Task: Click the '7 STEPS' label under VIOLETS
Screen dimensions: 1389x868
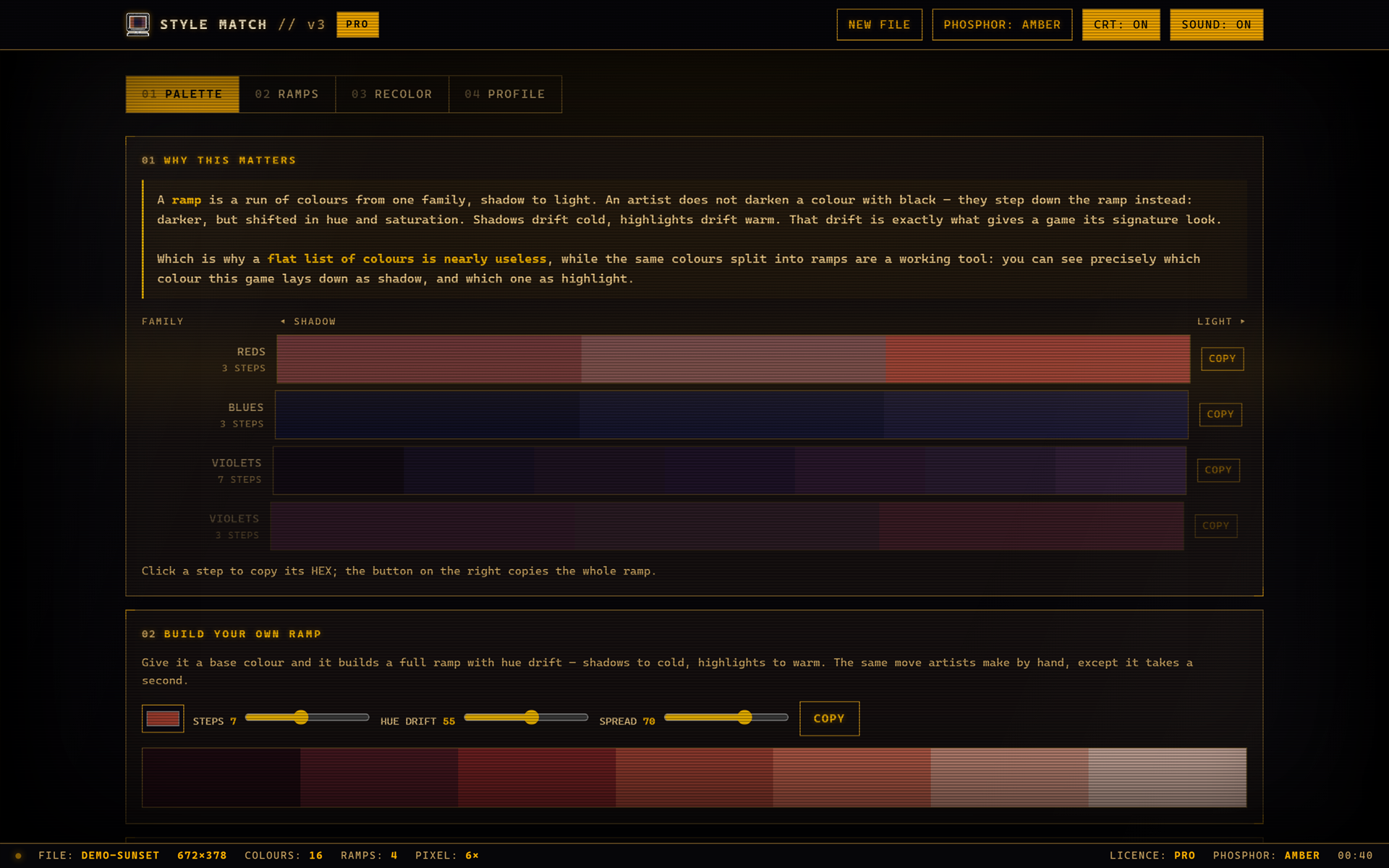Action: point(239,480)
